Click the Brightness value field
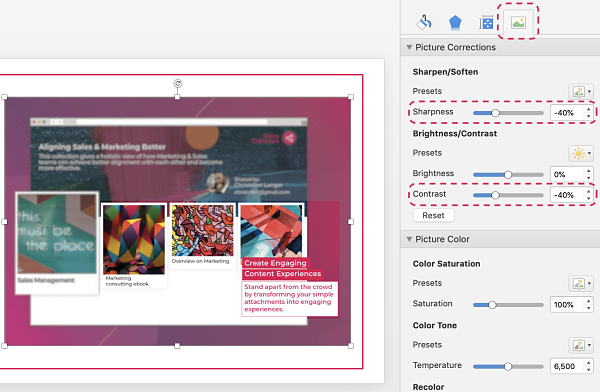The image size is (600, 392). pos(567,175)
